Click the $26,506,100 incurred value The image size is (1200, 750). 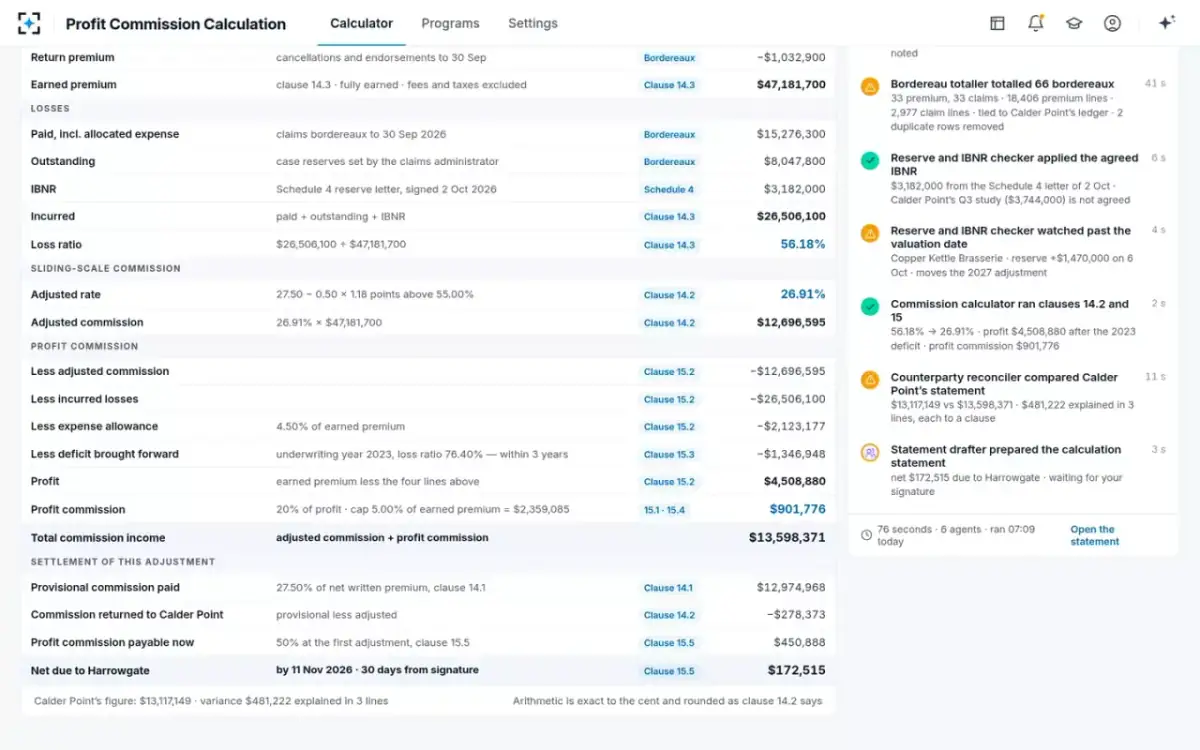point(791,216)
